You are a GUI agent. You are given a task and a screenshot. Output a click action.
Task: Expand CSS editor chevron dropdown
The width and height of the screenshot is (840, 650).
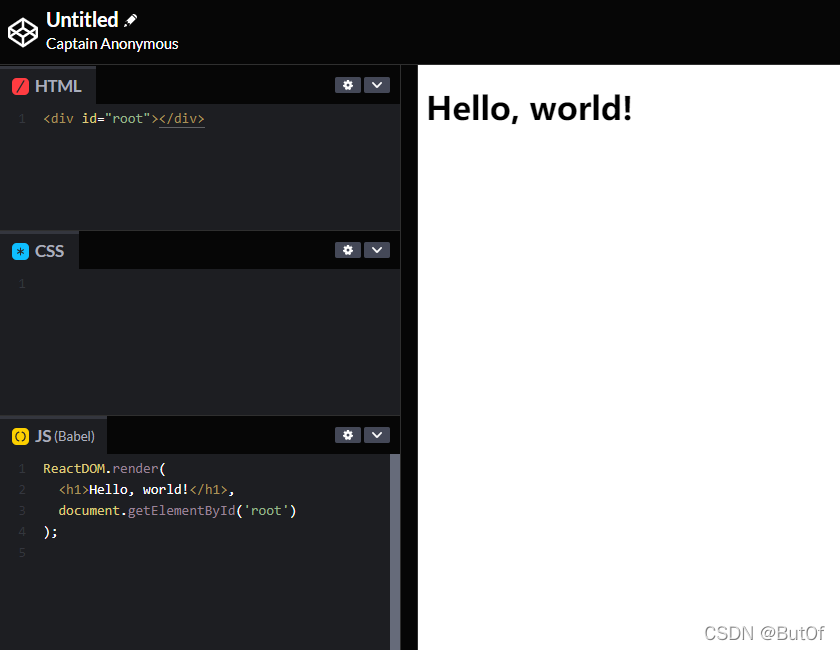tap(377, 250)
